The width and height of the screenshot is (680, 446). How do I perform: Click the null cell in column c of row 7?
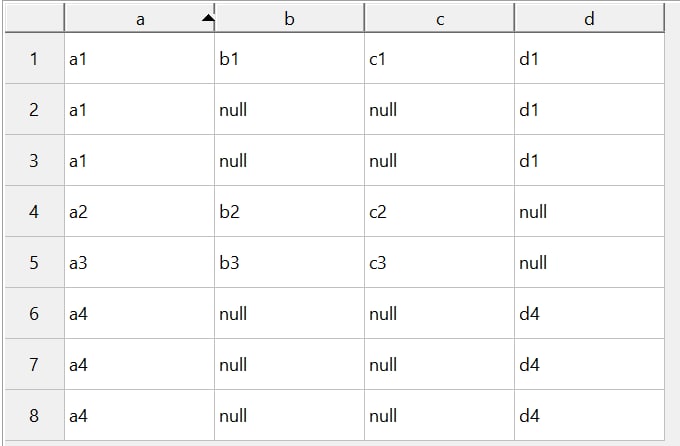point(439,364)
